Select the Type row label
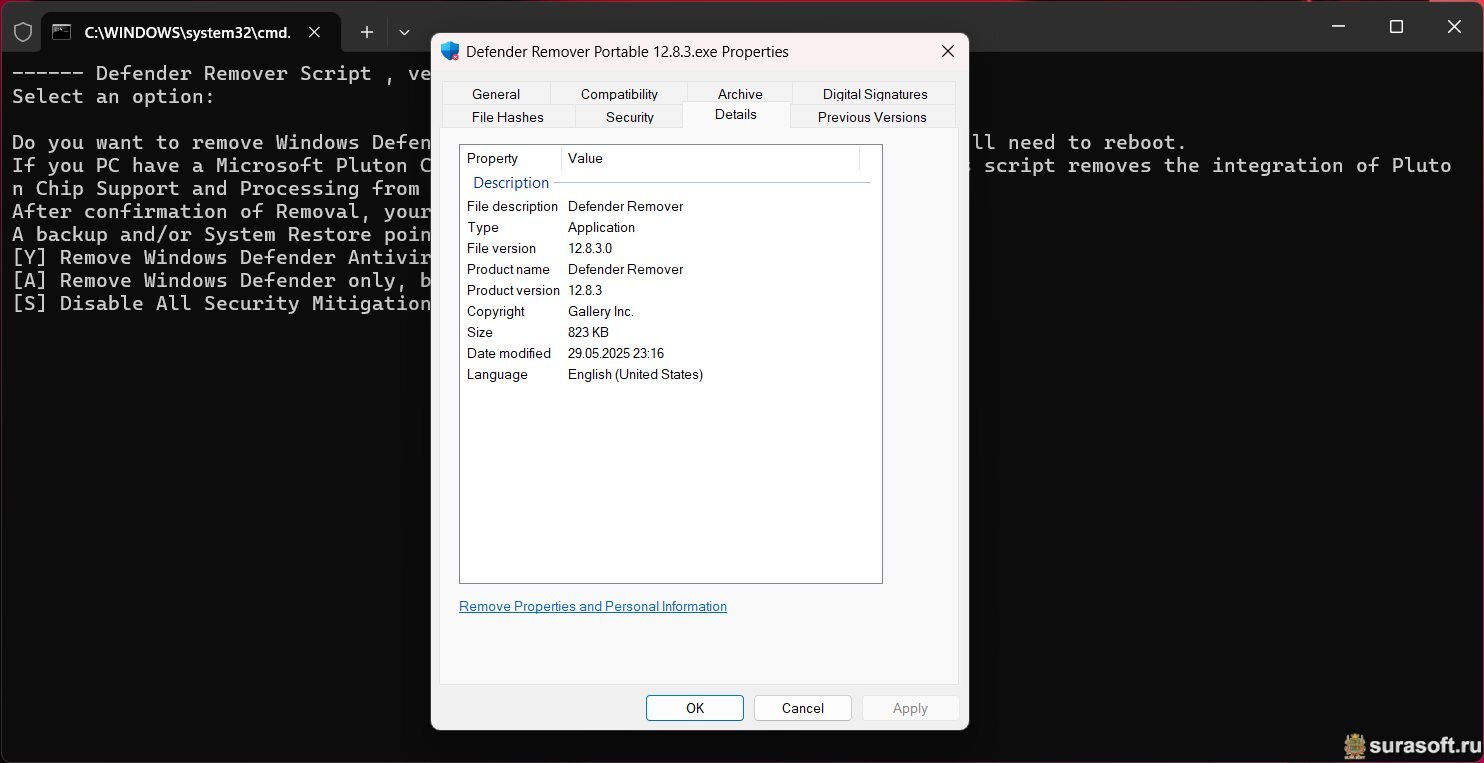Screen dimensions: 1484x763 coord(483,227)
